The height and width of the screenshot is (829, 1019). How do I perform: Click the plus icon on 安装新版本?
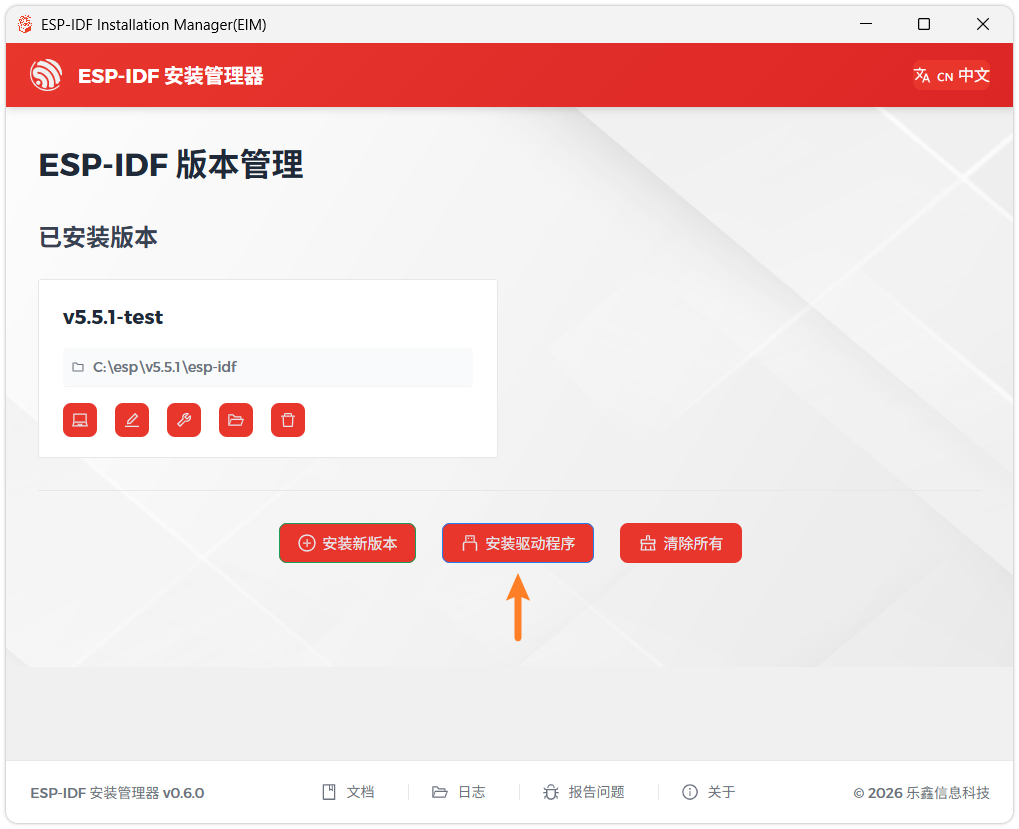(x=306, y=542)
